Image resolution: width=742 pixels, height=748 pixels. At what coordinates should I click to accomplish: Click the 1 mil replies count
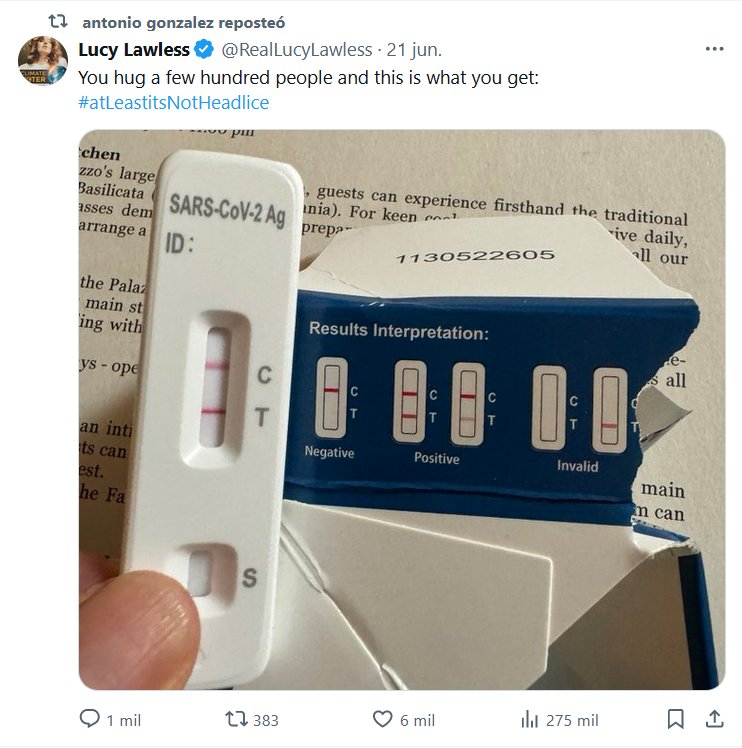coord(123,720)
